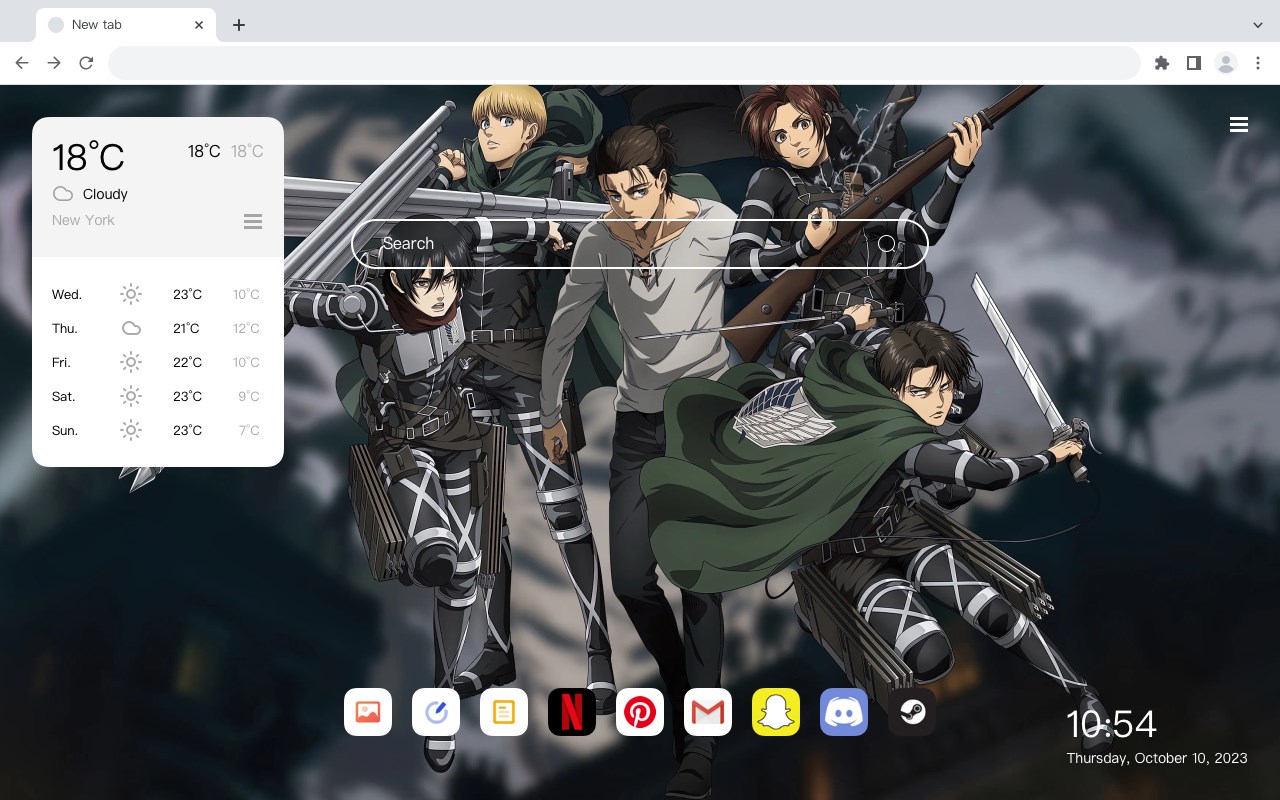
Task: Click the New York location label
Action: [x=83, y=220]
